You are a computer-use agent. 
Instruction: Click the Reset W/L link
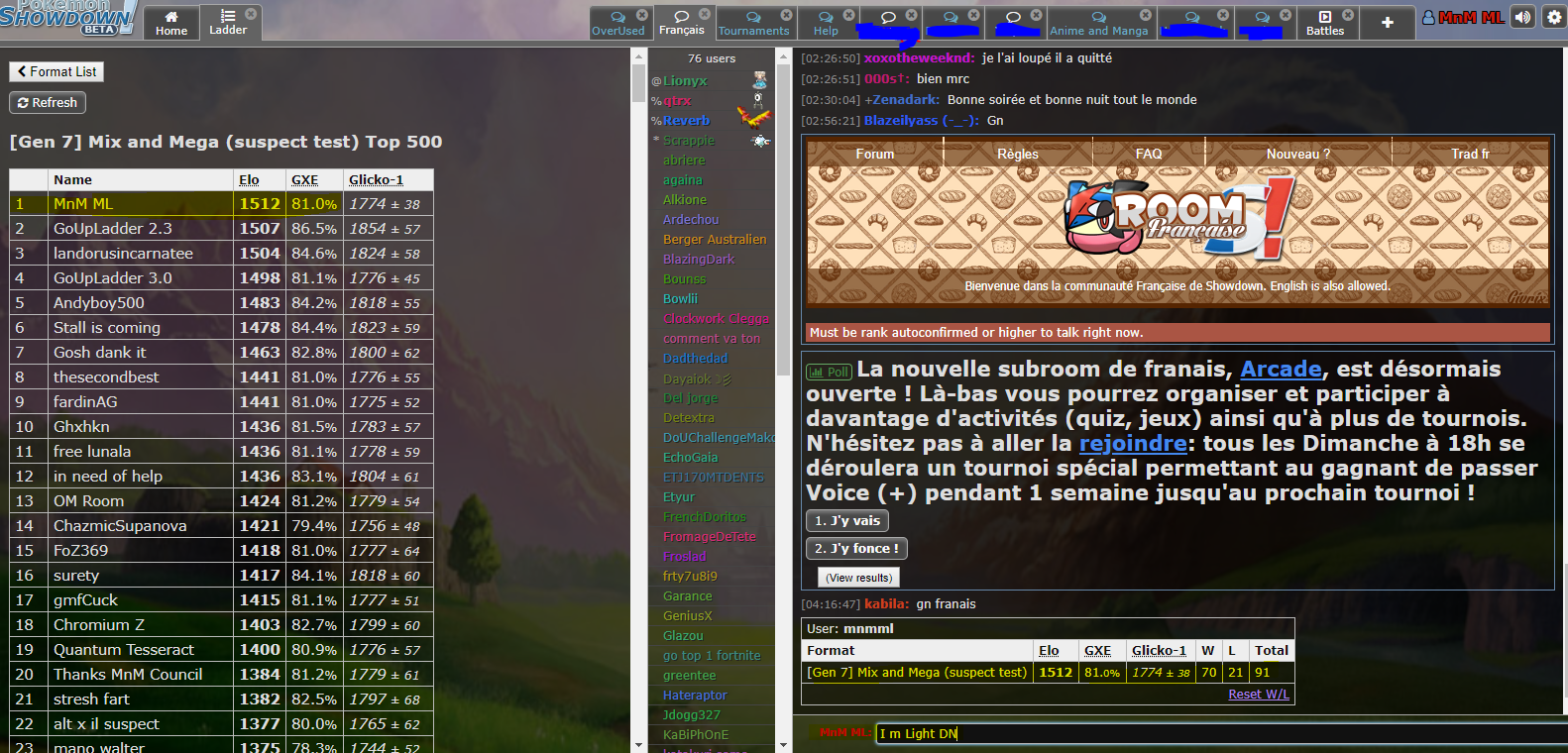1259,694
